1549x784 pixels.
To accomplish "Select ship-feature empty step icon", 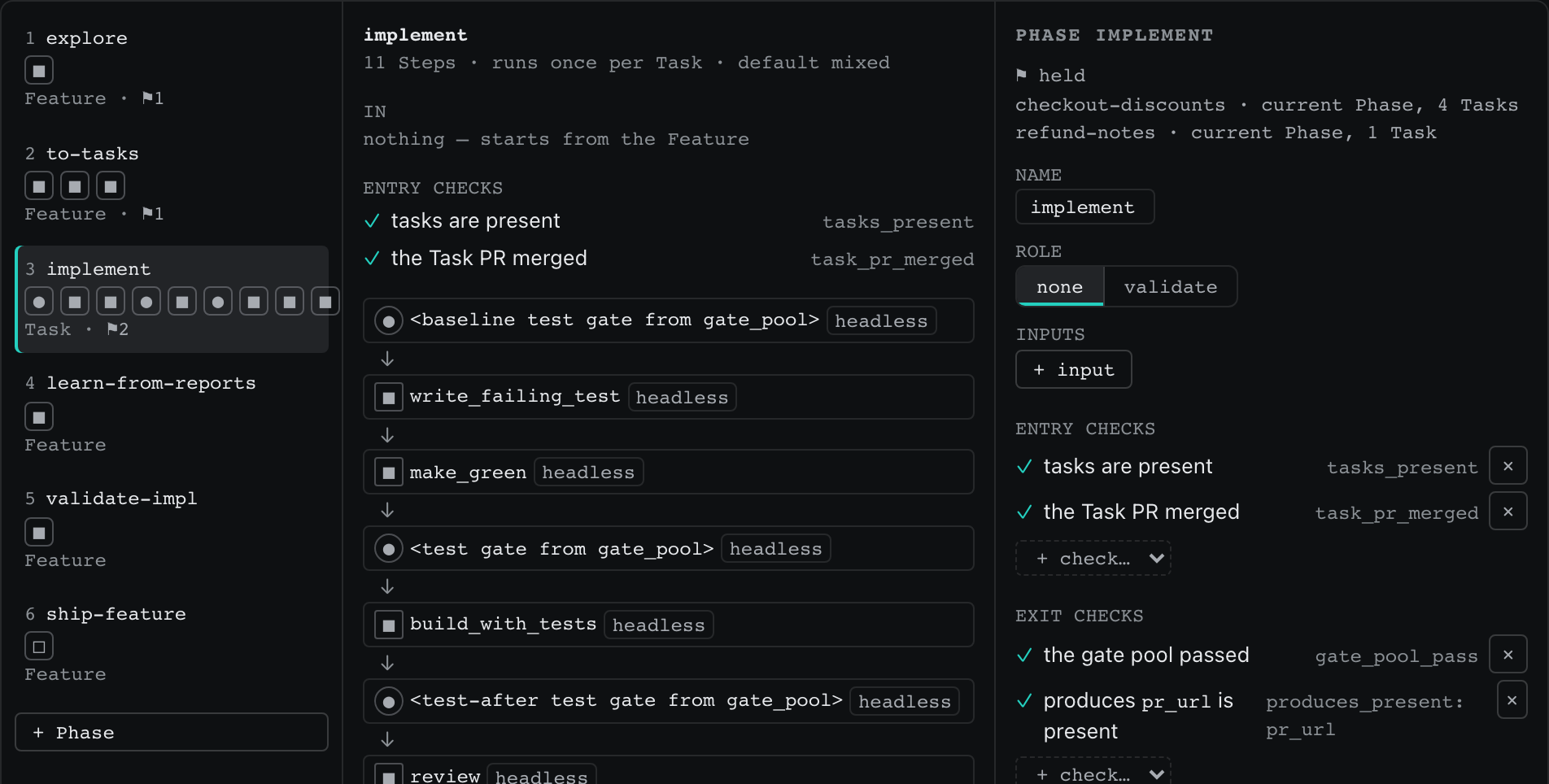I will [39, 647].
